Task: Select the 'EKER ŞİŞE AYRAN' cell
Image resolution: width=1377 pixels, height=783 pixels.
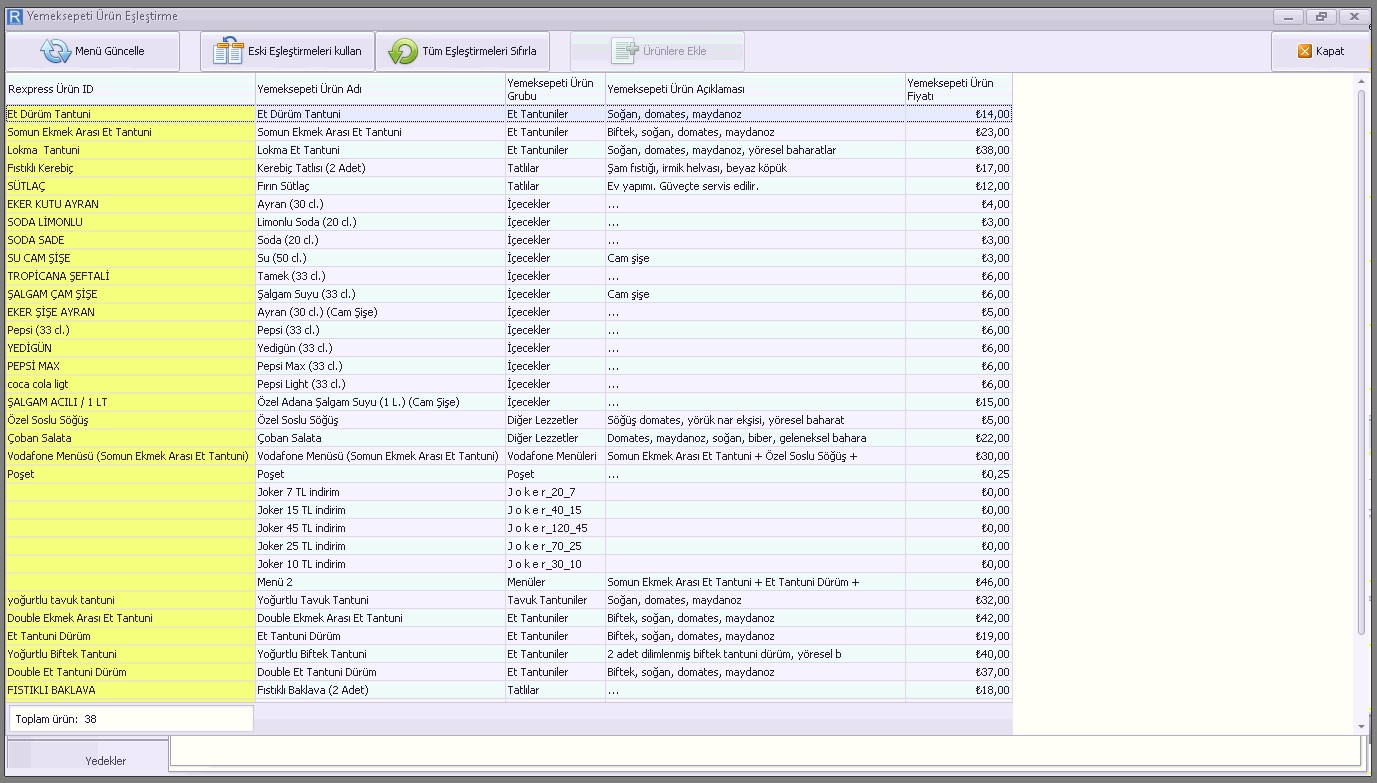Action: tap(130, 312)
